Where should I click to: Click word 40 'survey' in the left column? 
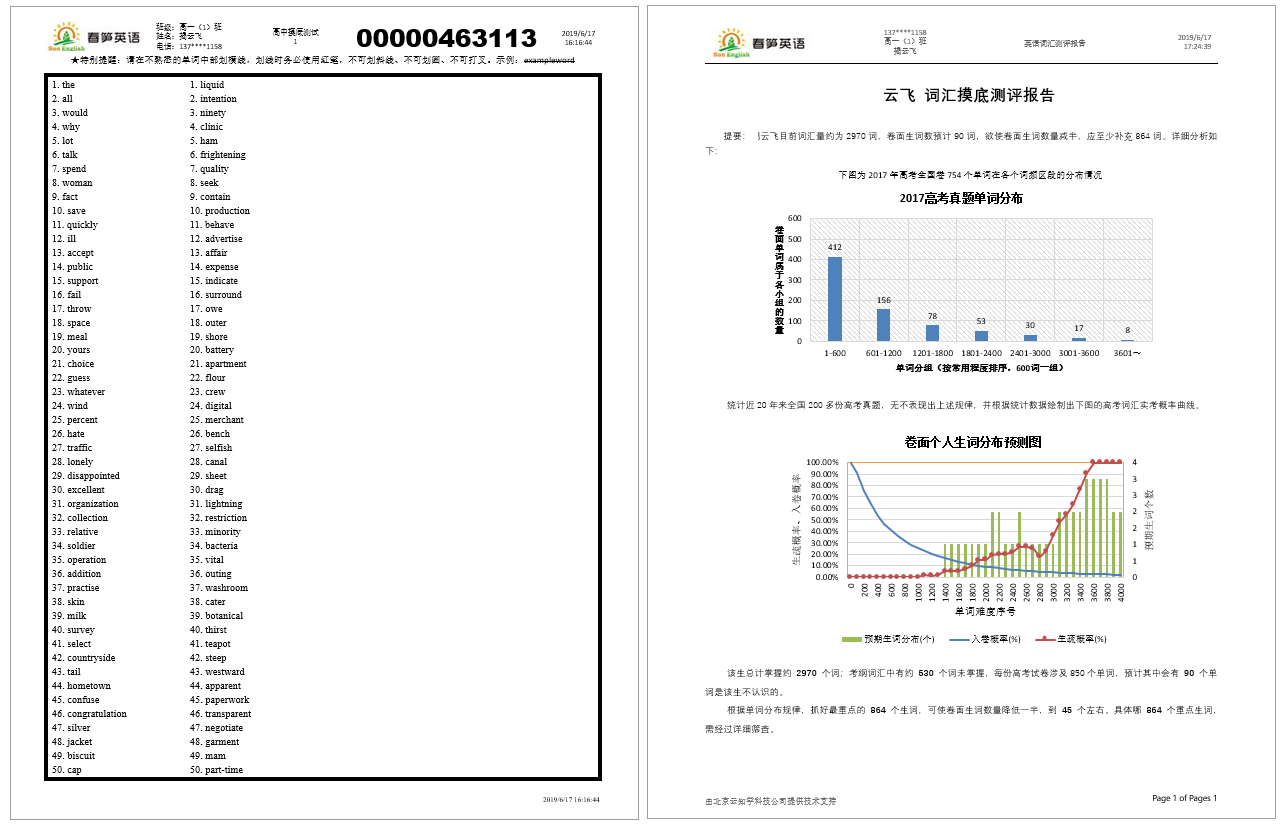[73, 630]
